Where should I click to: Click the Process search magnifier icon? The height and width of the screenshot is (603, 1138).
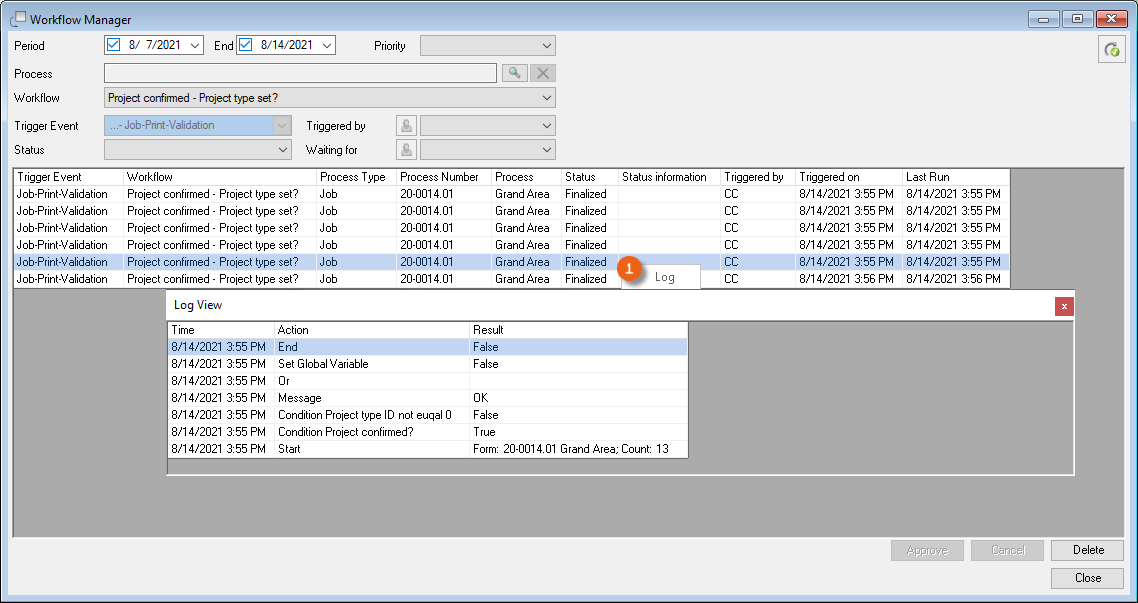(x=514, y=73)
